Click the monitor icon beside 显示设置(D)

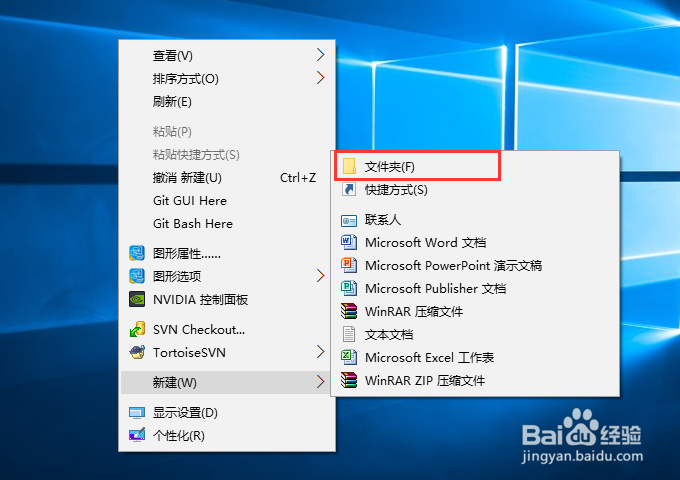[137, 413]
